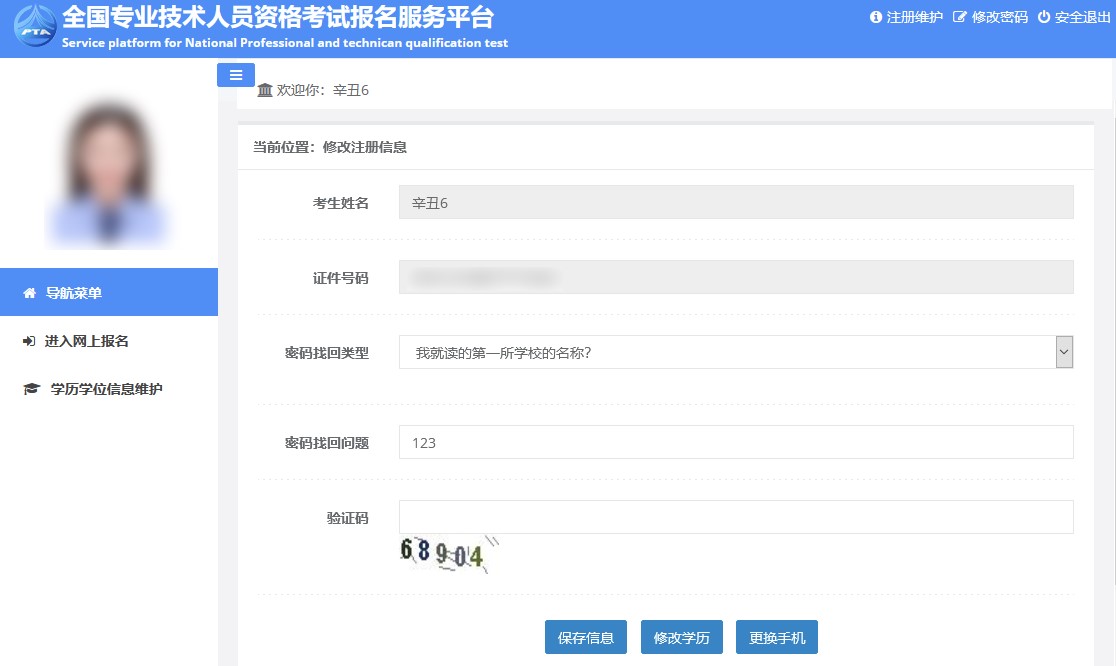Image resolution: width=1116 pixels, height=666 pixels.
Task: Click the 更换手机 button
Action: [x=776, y=637]
